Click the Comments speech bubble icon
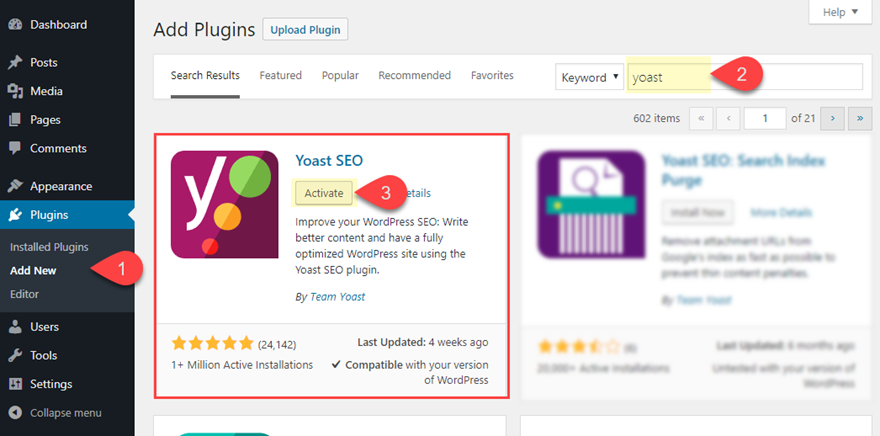The image size is (880, 436). coord(15,149)
